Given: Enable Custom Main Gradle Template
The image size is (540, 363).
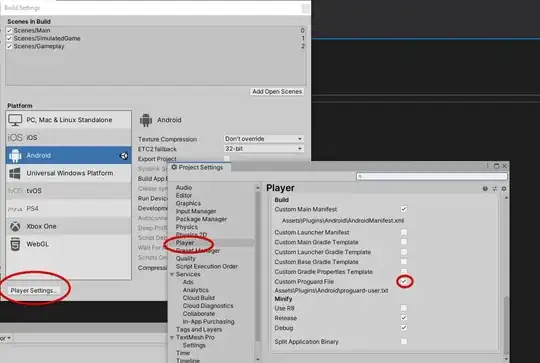Looking at the screenshot, I should click(404, 242).
